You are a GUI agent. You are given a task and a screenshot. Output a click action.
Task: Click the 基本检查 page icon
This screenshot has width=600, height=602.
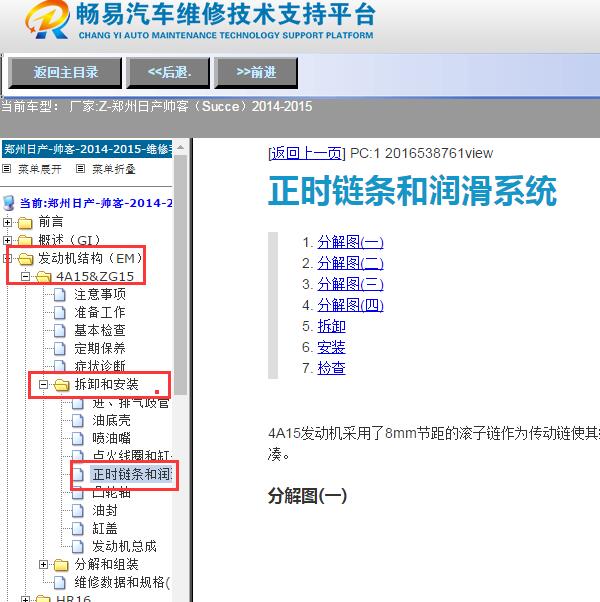pos(60,331)
